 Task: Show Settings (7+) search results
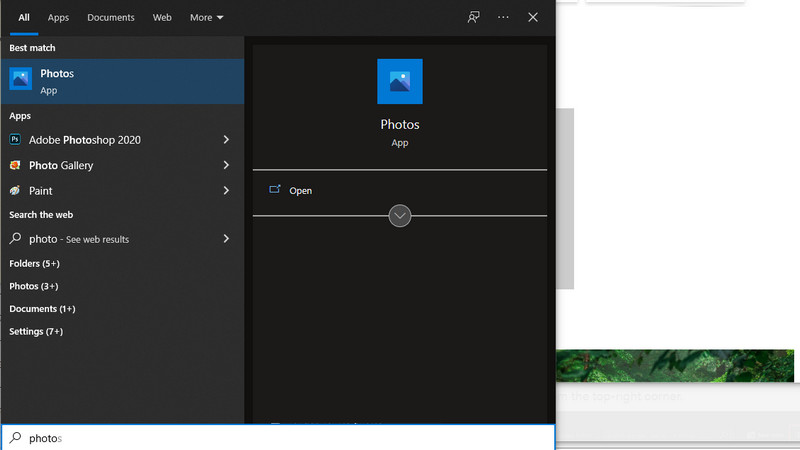coord(36,331)
